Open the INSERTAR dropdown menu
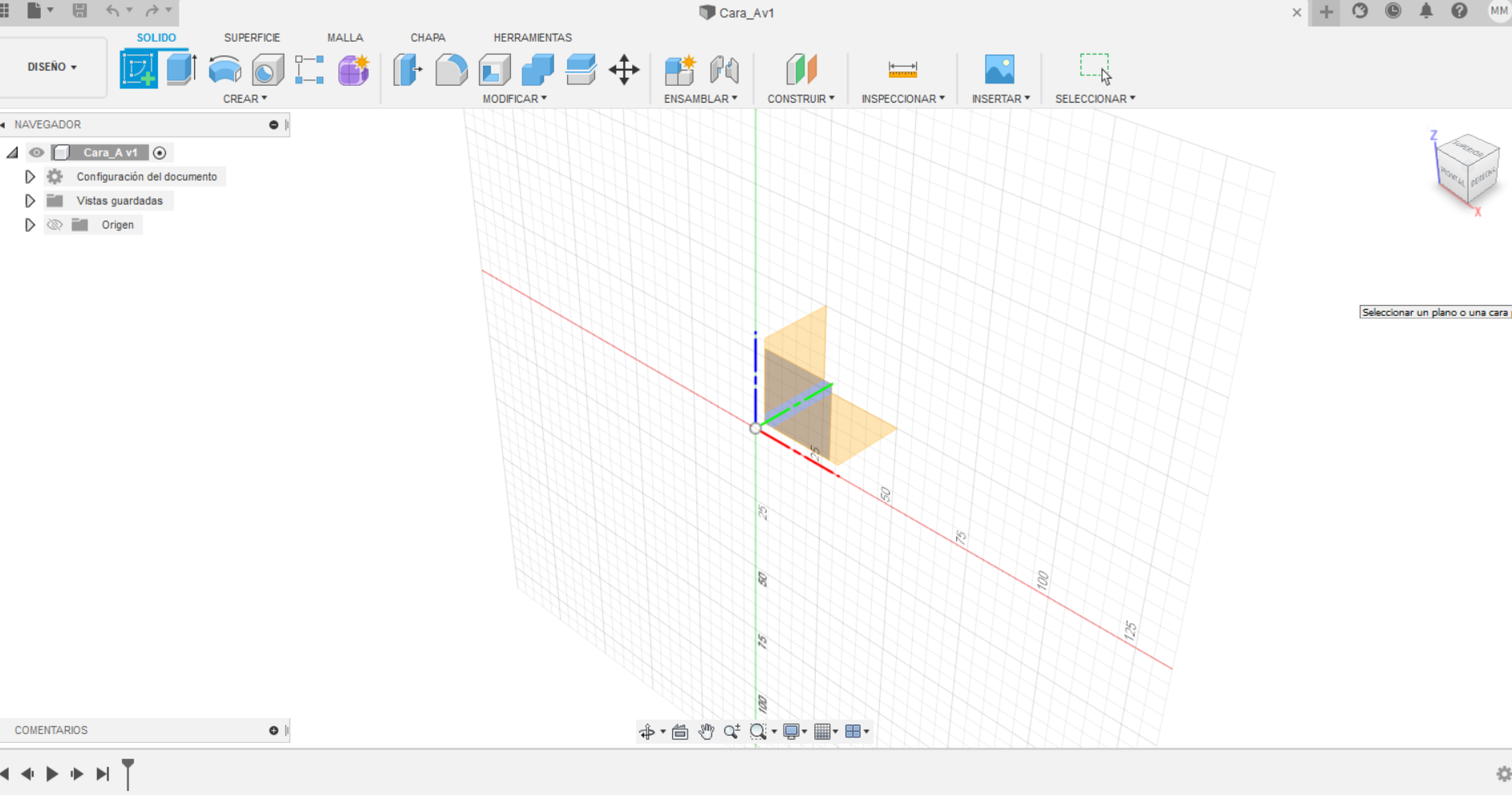This screenshot has width=1512, height=795. tap(1000, 99)
